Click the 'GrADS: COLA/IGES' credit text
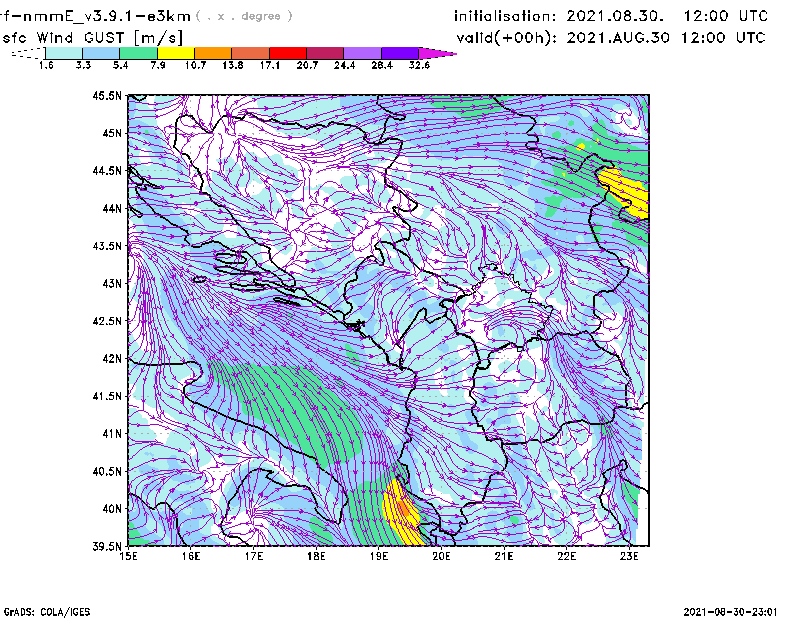 tap(46, 612)
